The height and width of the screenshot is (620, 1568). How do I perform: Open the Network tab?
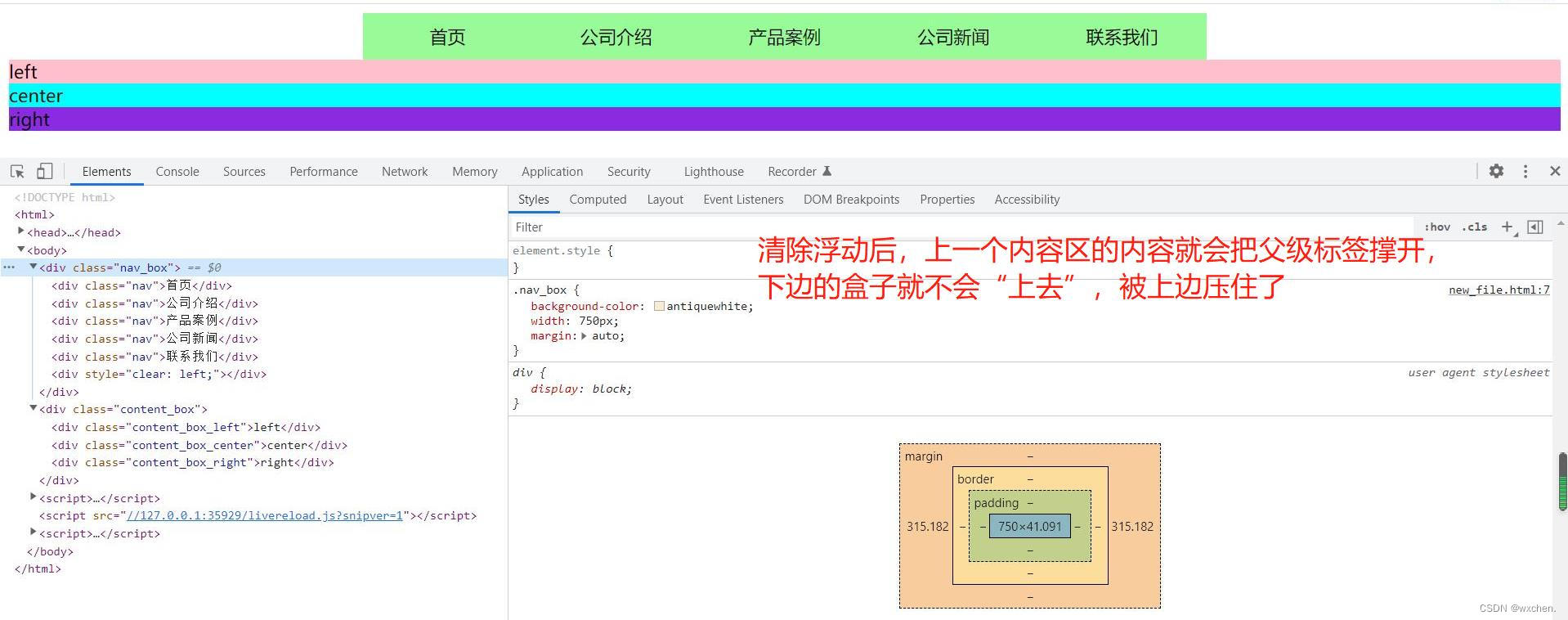point(405,171)
